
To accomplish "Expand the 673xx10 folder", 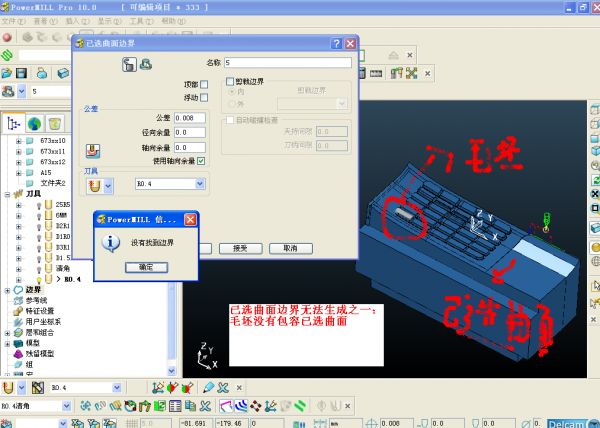I will [x=18, y=141].
